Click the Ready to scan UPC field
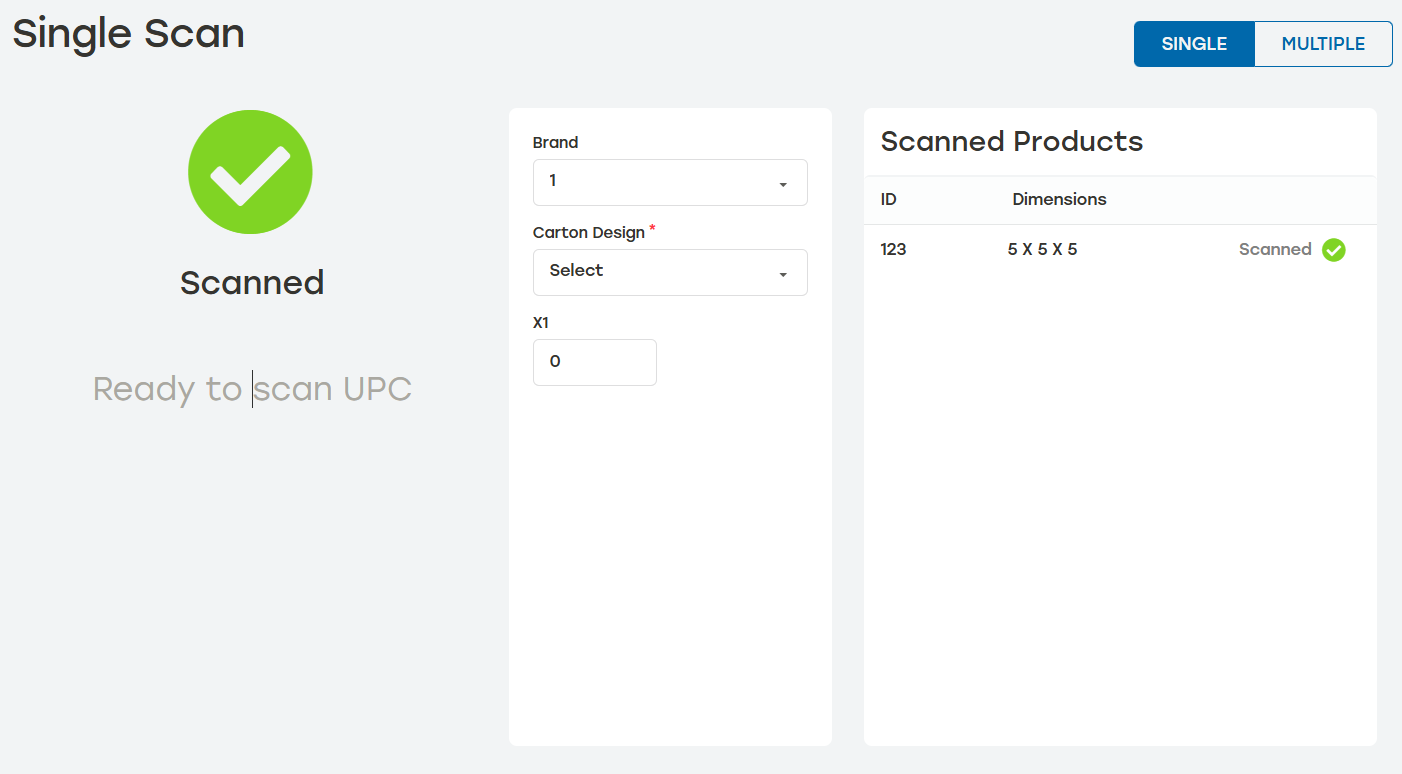Image resolution: width=1402 pixels, height=774 pixels. click(252, 389)
